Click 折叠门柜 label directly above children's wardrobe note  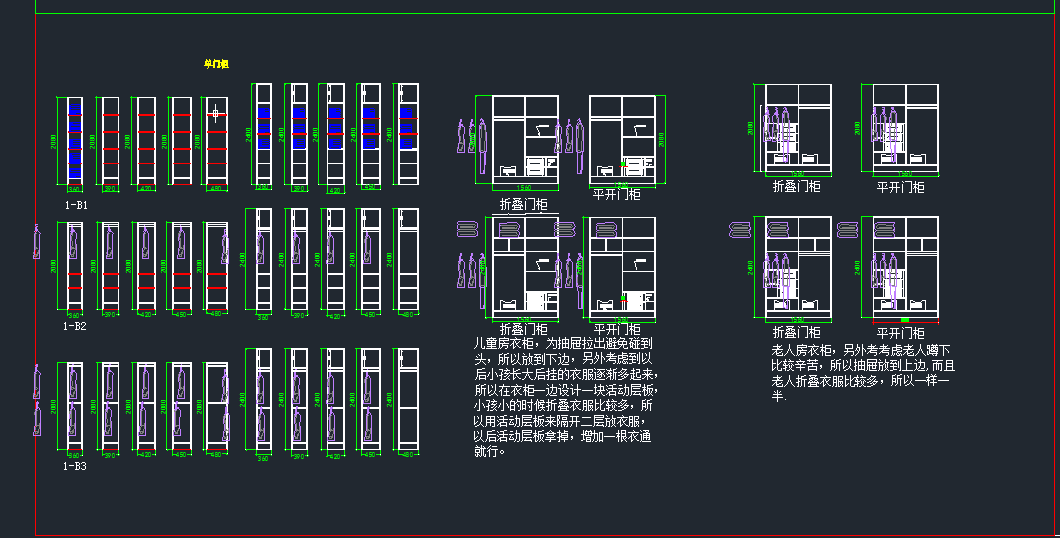point(523,329)
